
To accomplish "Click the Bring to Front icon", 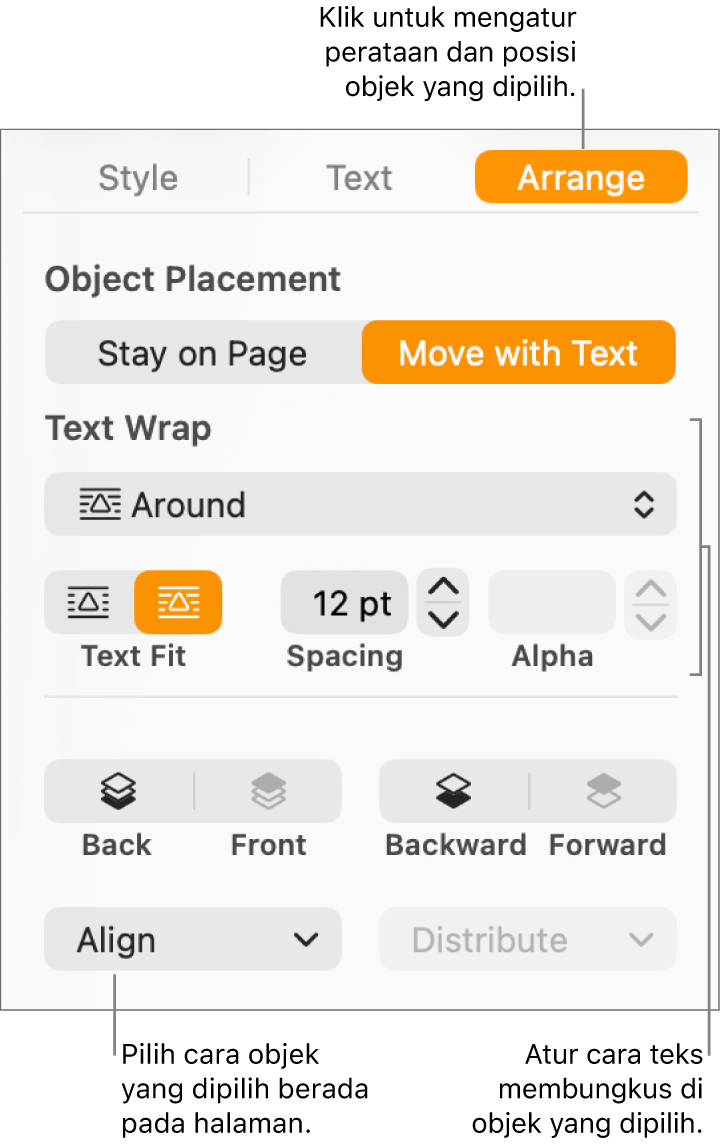I will click(268, 791).
